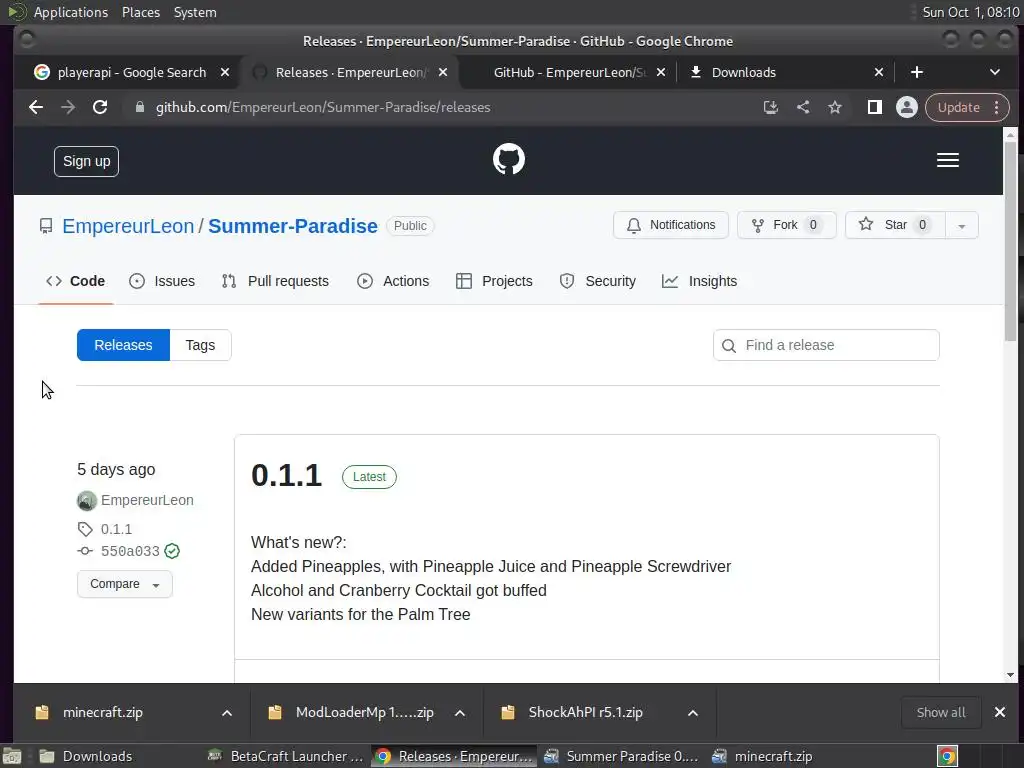
Task: Click the site lock icon in the address bar
Action: tap(139, 107)
